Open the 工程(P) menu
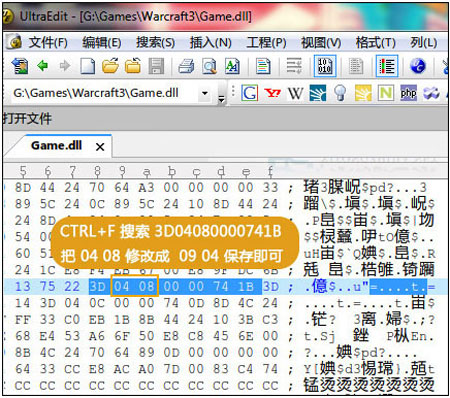 [x=266, y=43]
